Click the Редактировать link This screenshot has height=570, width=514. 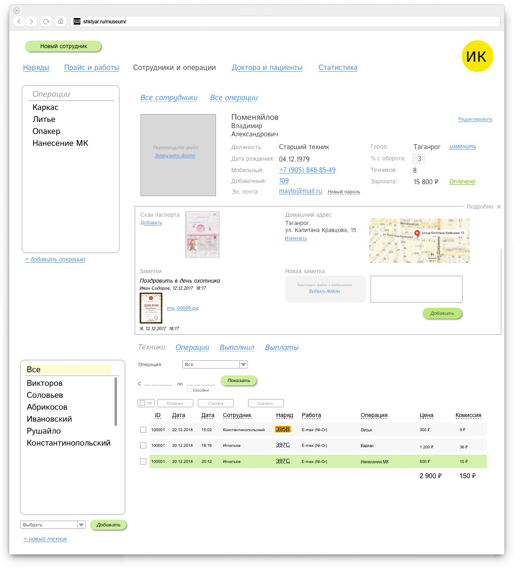point(475,119)
